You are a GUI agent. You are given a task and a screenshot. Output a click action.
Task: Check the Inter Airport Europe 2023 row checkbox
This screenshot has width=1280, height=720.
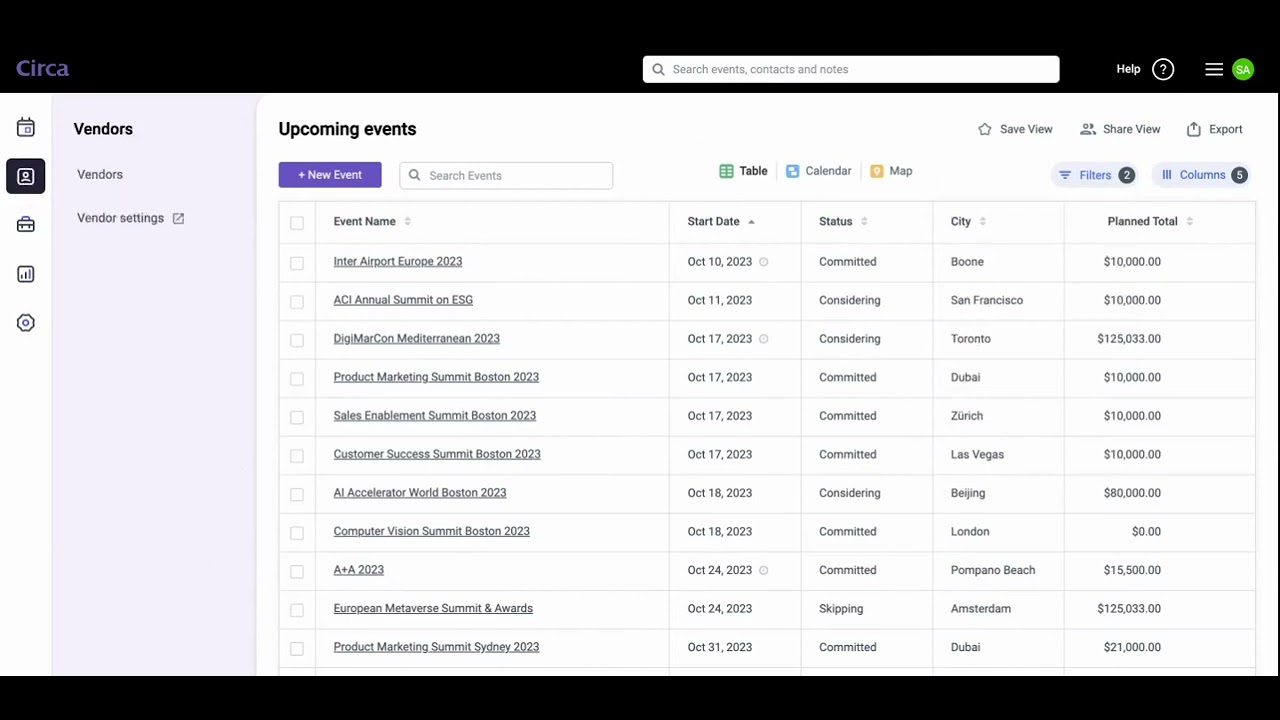297,263
